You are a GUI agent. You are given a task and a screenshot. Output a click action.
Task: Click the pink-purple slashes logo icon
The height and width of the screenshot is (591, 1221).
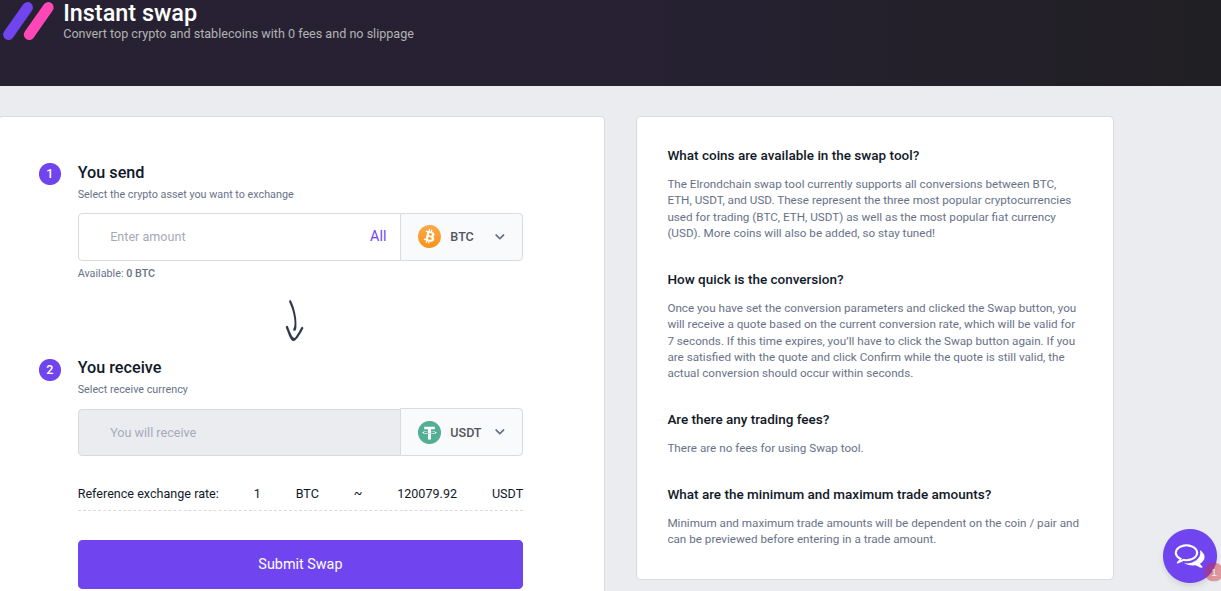click(28, 20)
